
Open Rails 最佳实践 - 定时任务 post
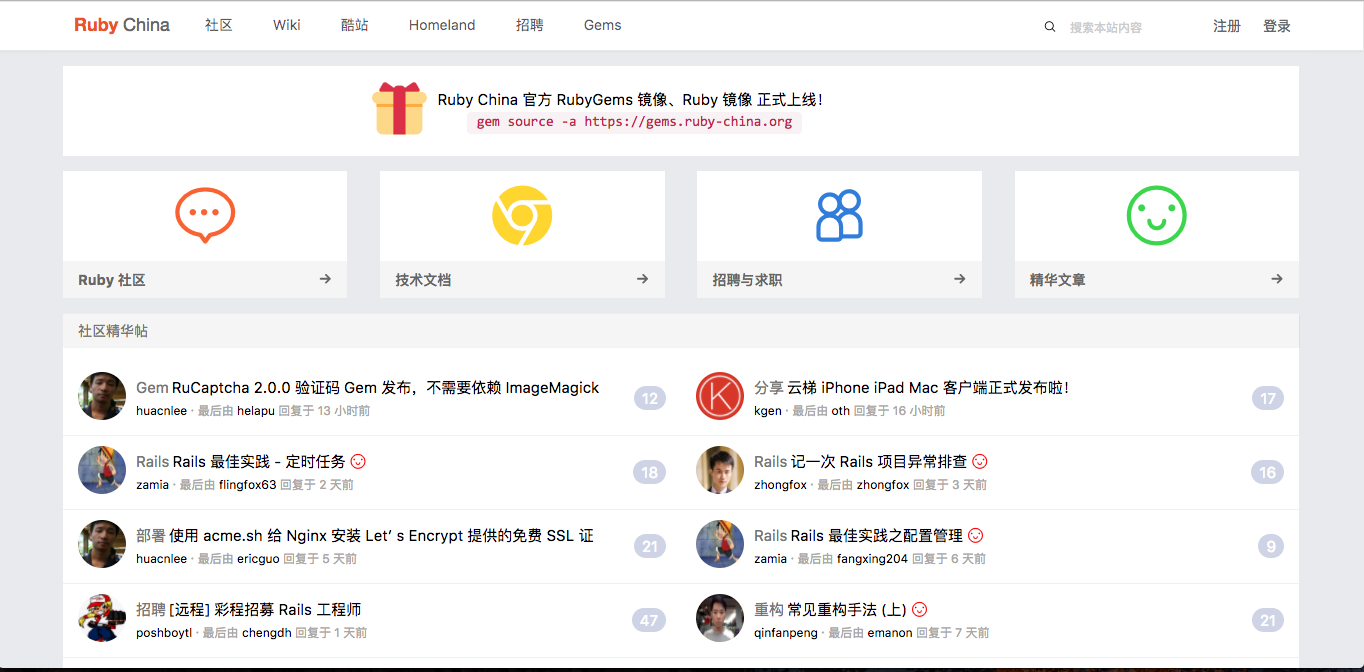click(259, 461)
